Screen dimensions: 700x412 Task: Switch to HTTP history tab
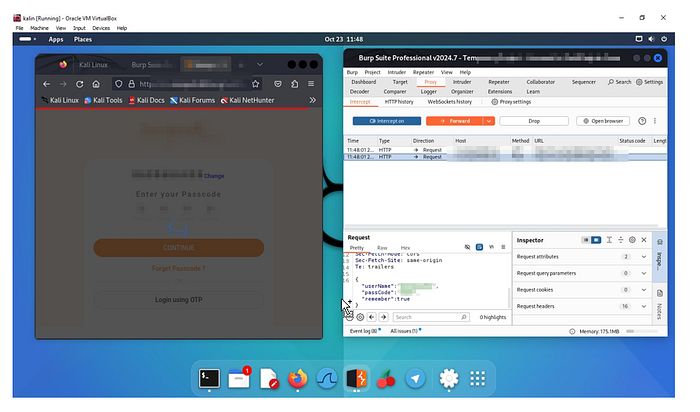point(399,102)
